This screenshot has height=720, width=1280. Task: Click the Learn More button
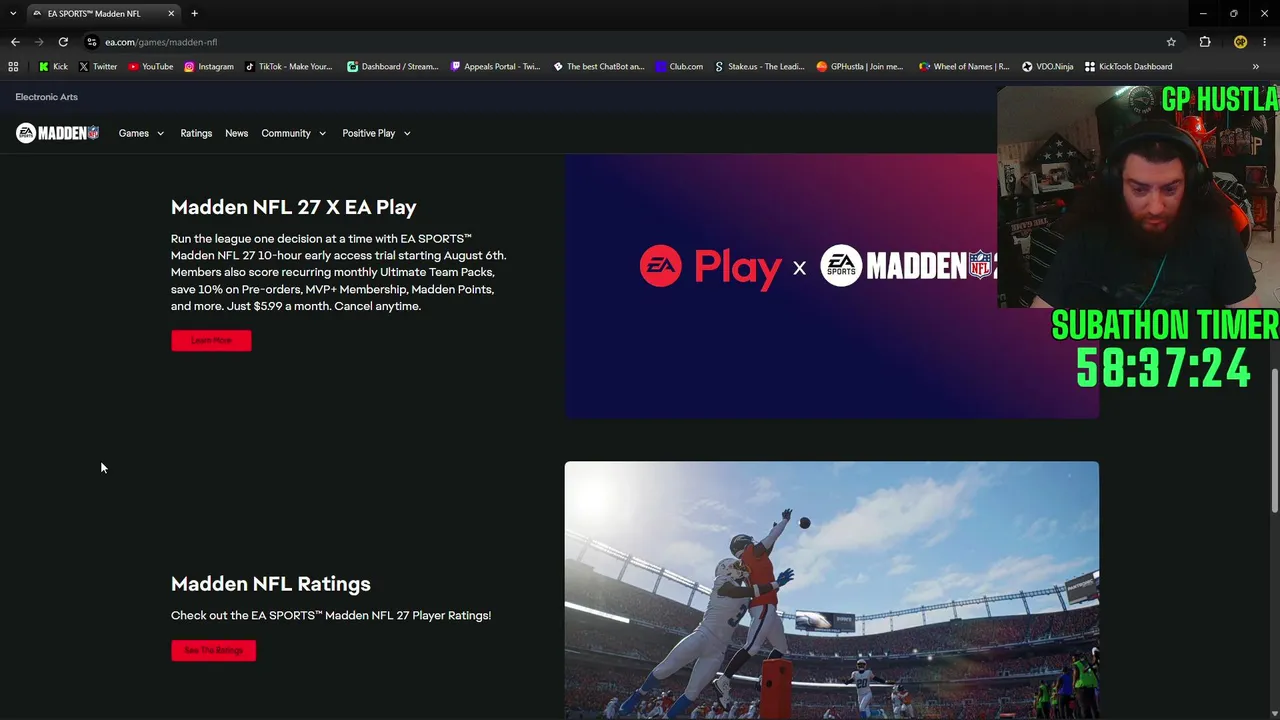pyautogui.click(x=211, y=341)
